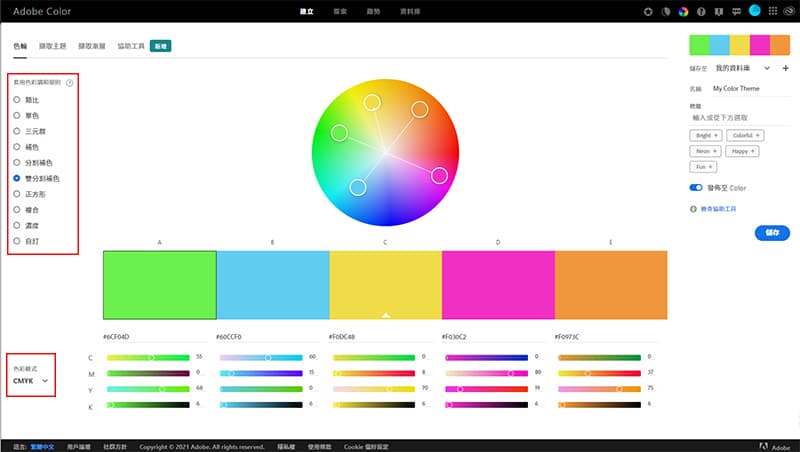Click the #F030C2 hex value field
This screenshot has height=452, width=800.
coord(494,337)
